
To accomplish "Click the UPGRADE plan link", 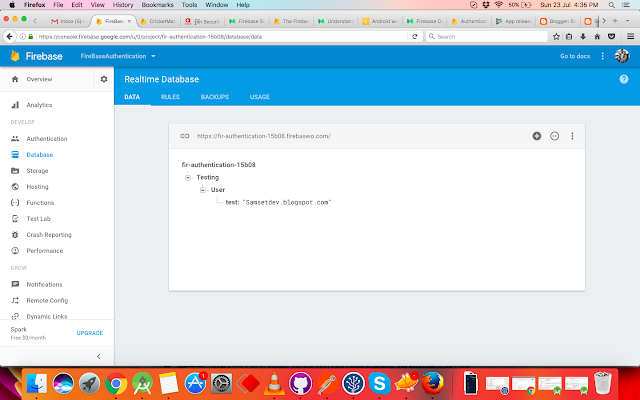I will tap(90, 333).
